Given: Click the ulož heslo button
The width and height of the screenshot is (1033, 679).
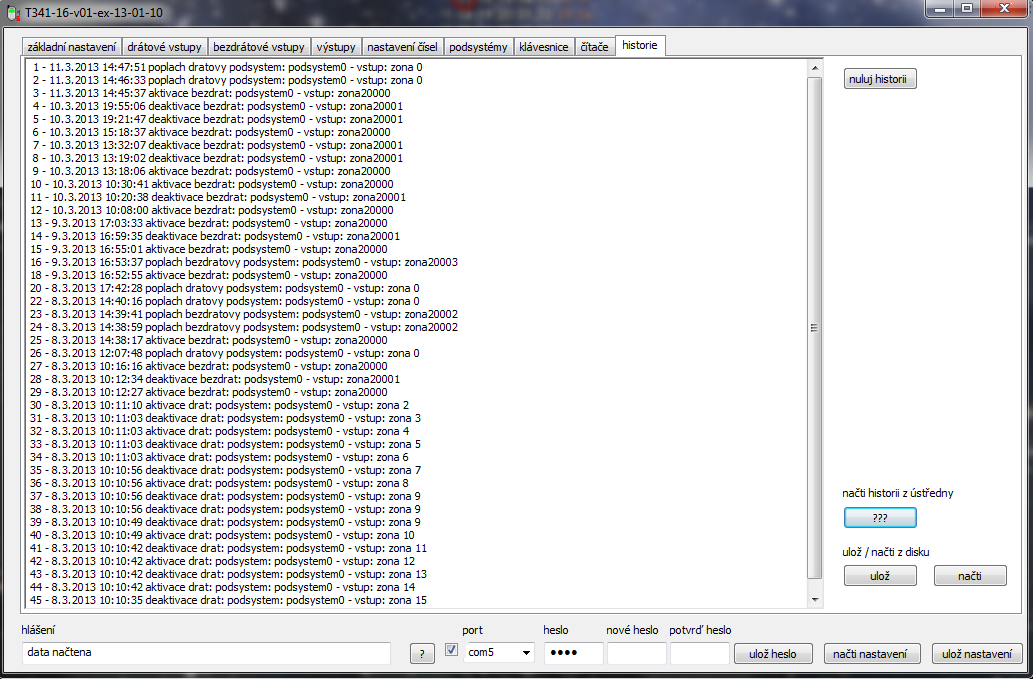Looking at the screenshot, I should [x=773, y=654].
